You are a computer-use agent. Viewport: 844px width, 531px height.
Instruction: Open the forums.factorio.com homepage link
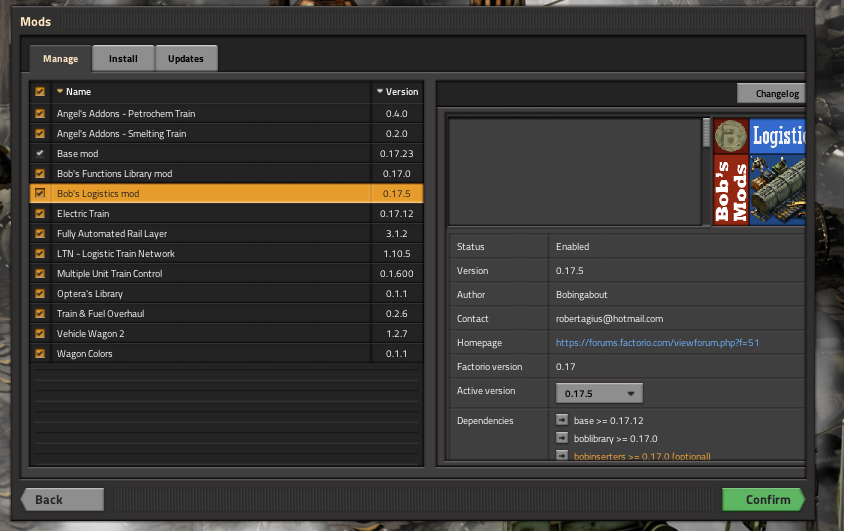click(x=657, y=343)
